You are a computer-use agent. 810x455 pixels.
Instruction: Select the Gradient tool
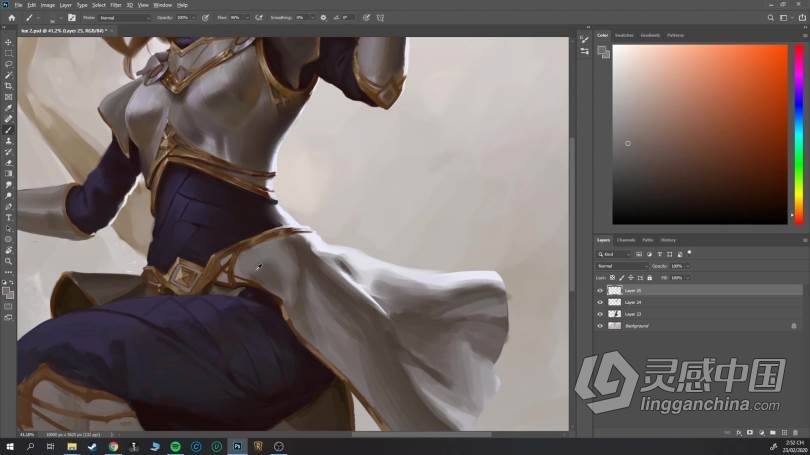tap(8, 174)
